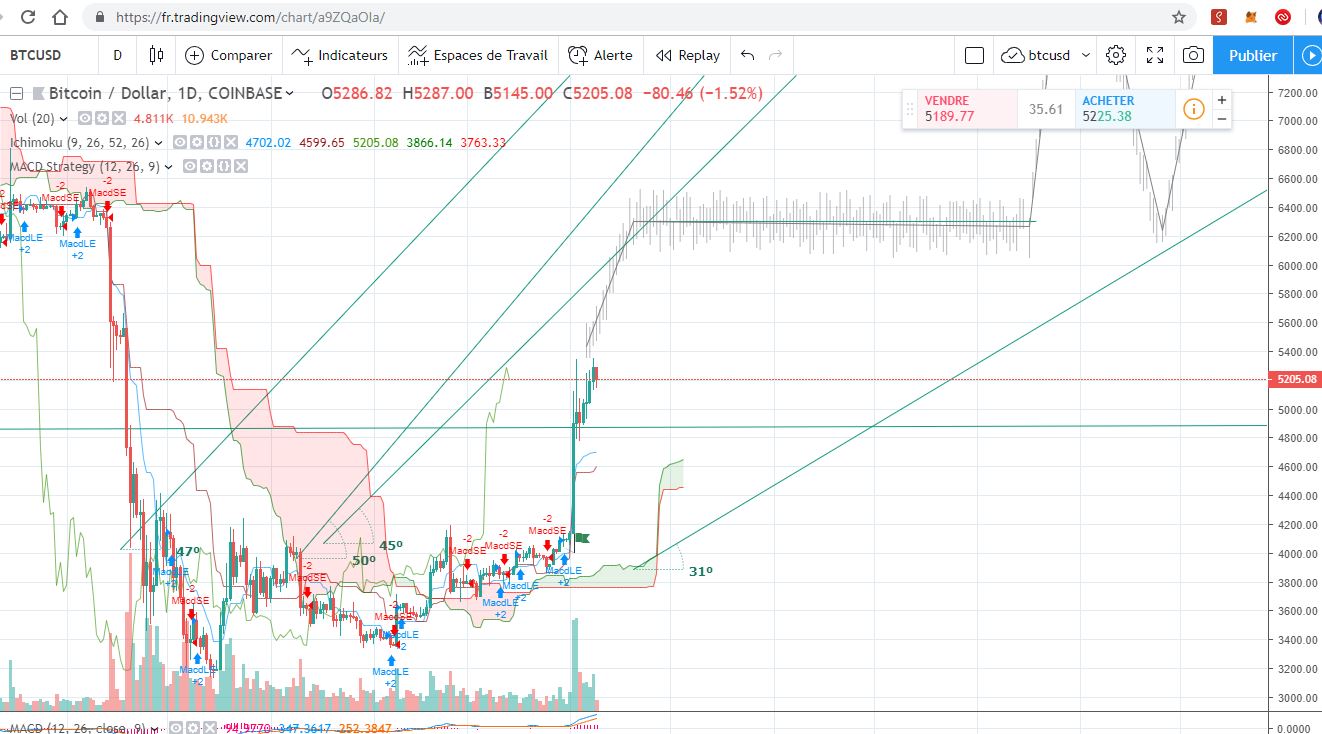Decrease order quantity with minus button

click(1221, 119)
